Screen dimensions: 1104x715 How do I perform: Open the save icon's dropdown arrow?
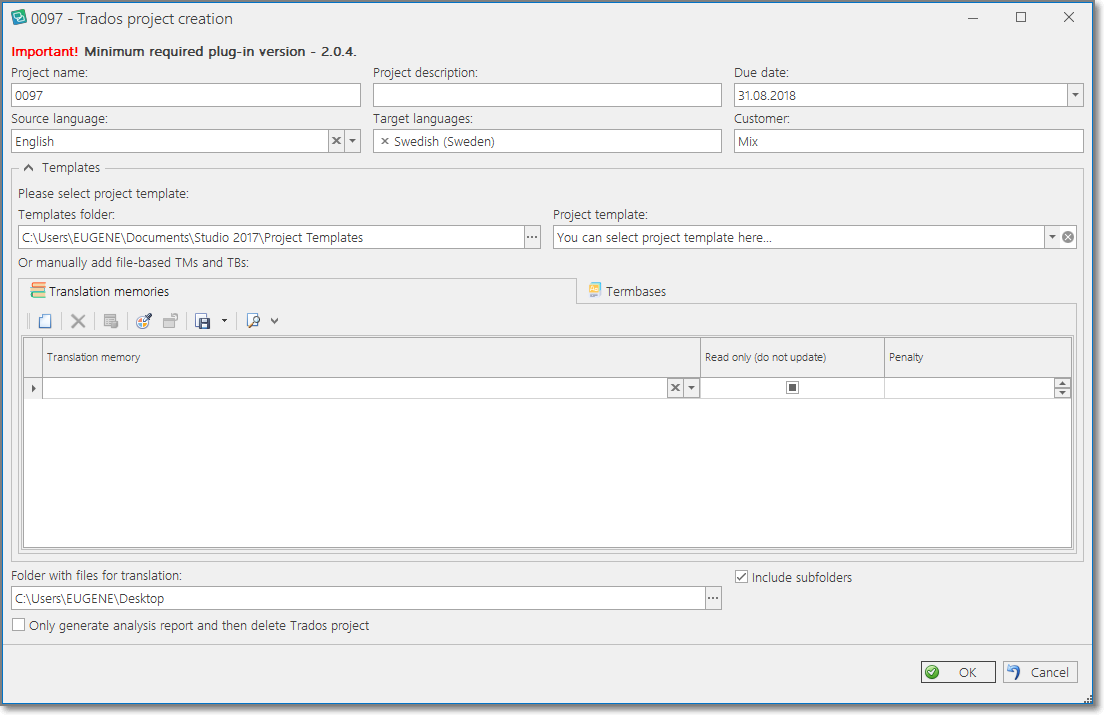[x=225, y=321]
